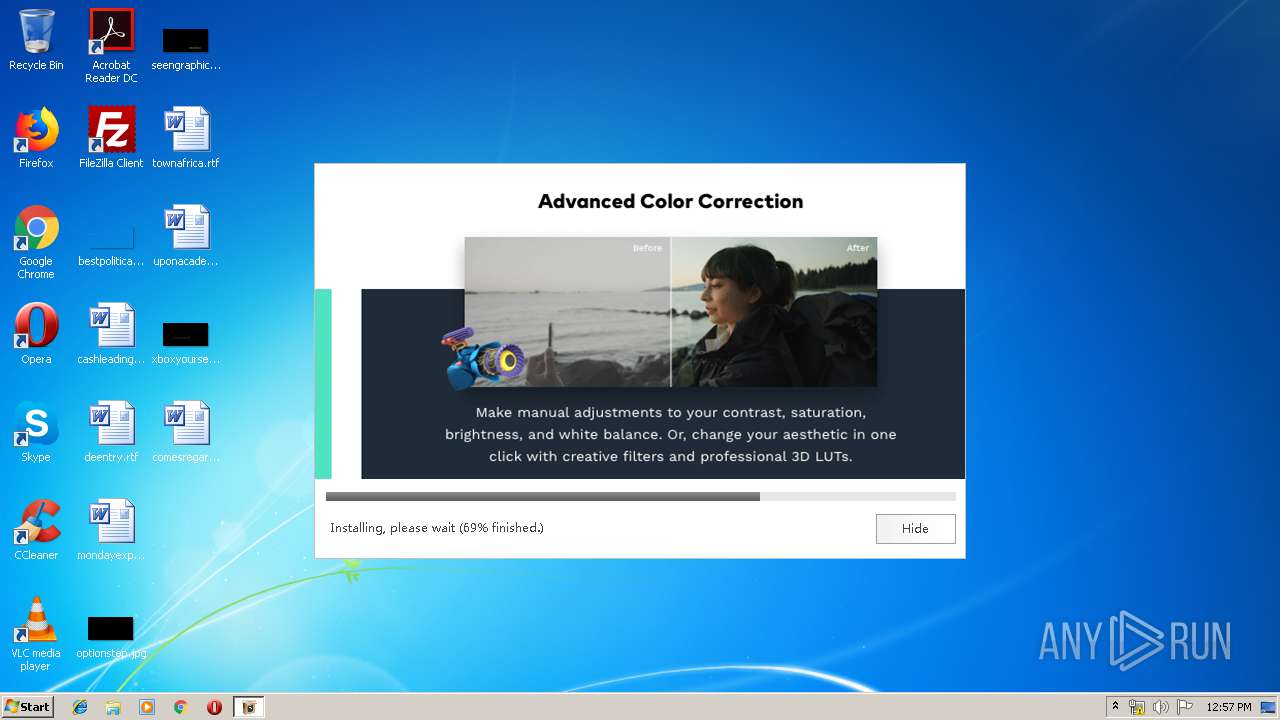Select the townafrica.rtf document

[186, 138]
